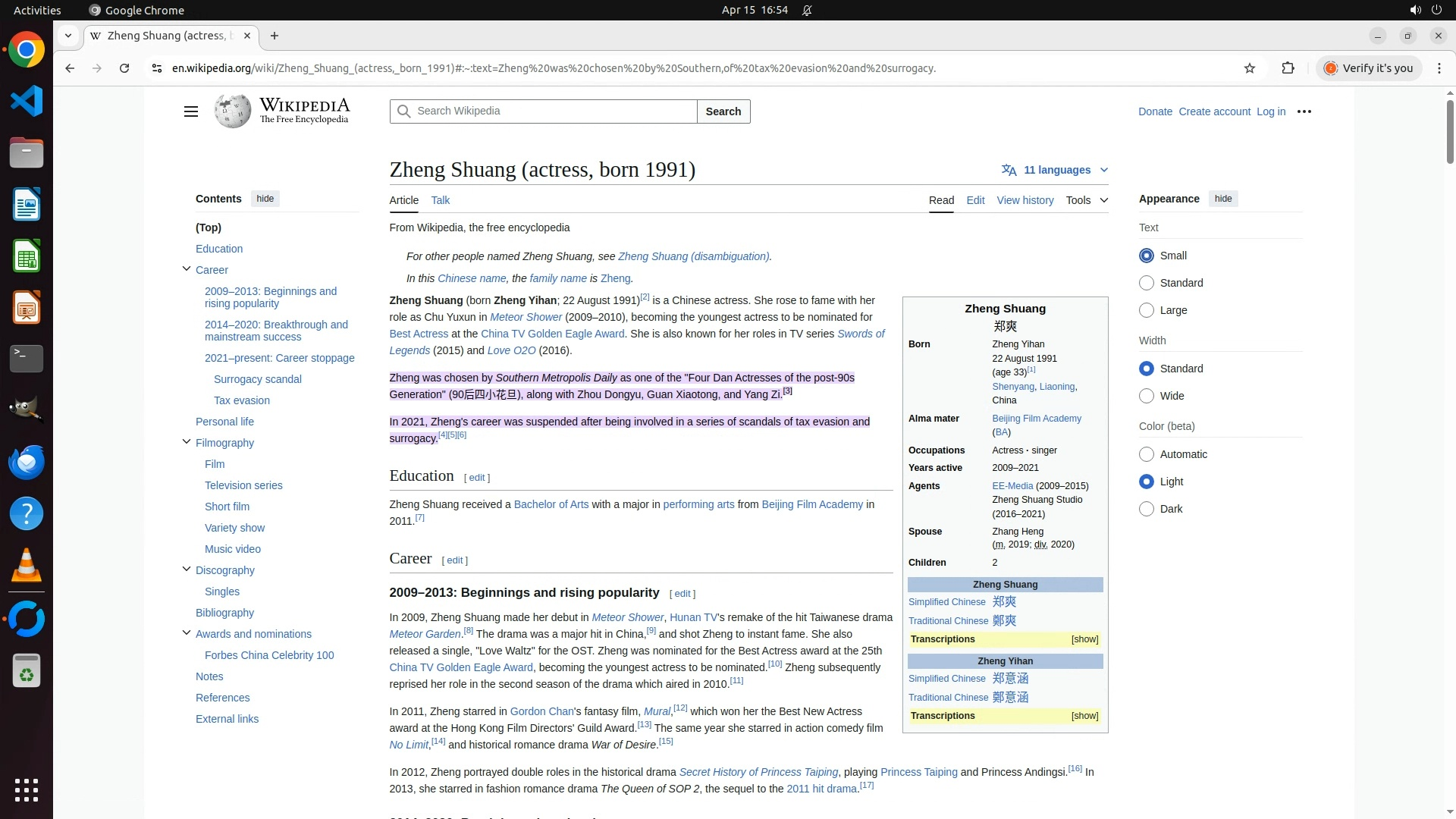Switch to the Talk tab

(440, 200)
